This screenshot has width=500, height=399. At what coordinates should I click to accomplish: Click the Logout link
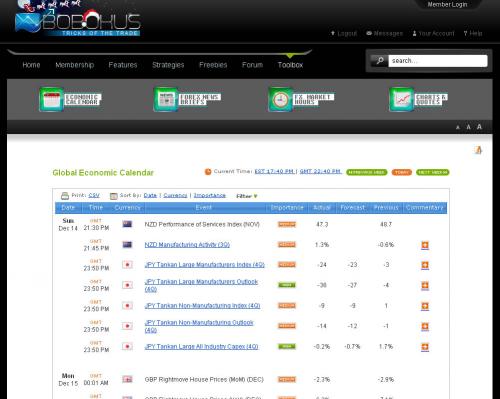click(344, 33)
